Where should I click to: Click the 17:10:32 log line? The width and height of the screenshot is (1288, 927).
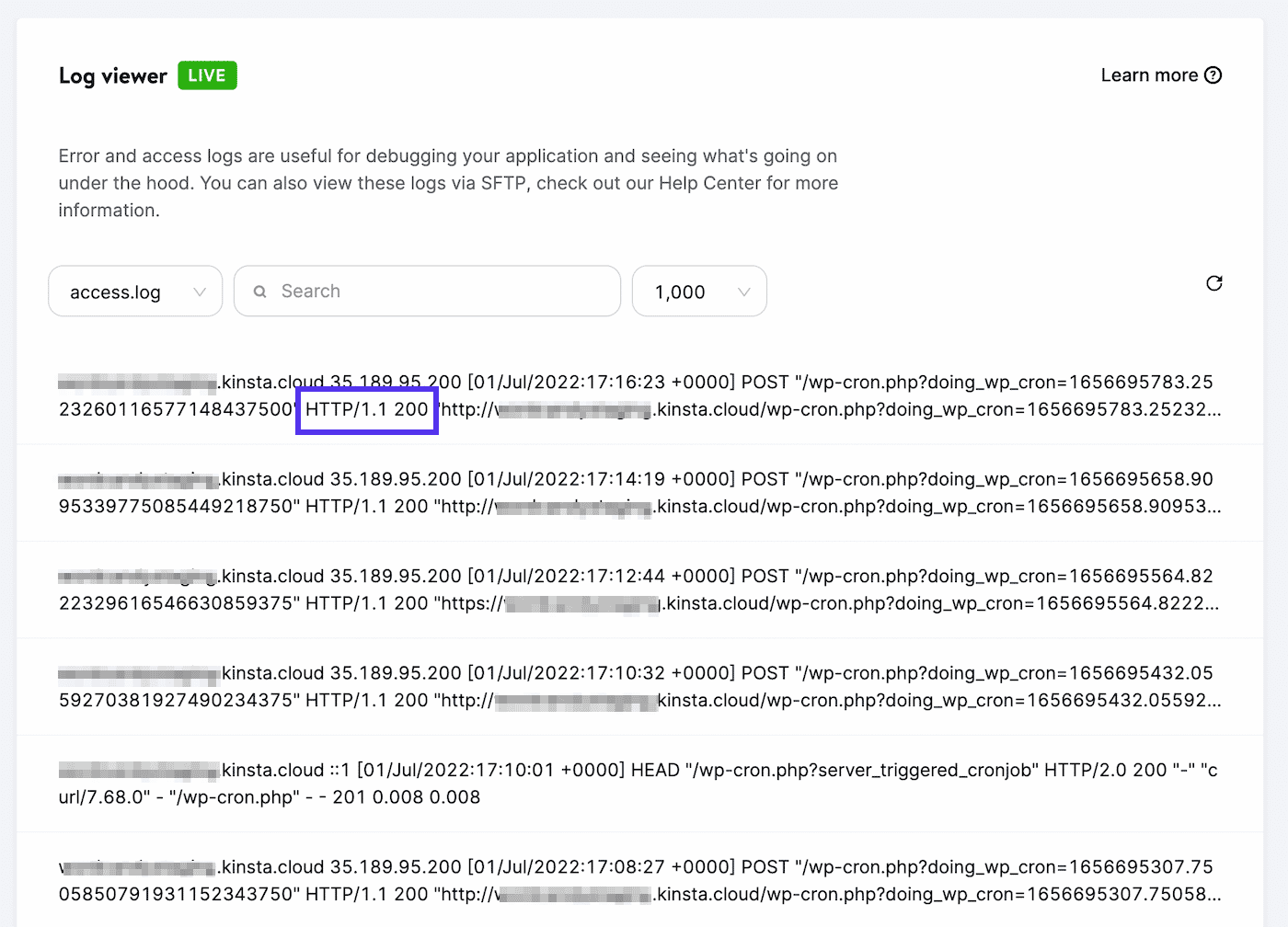(x=635, y=686)
